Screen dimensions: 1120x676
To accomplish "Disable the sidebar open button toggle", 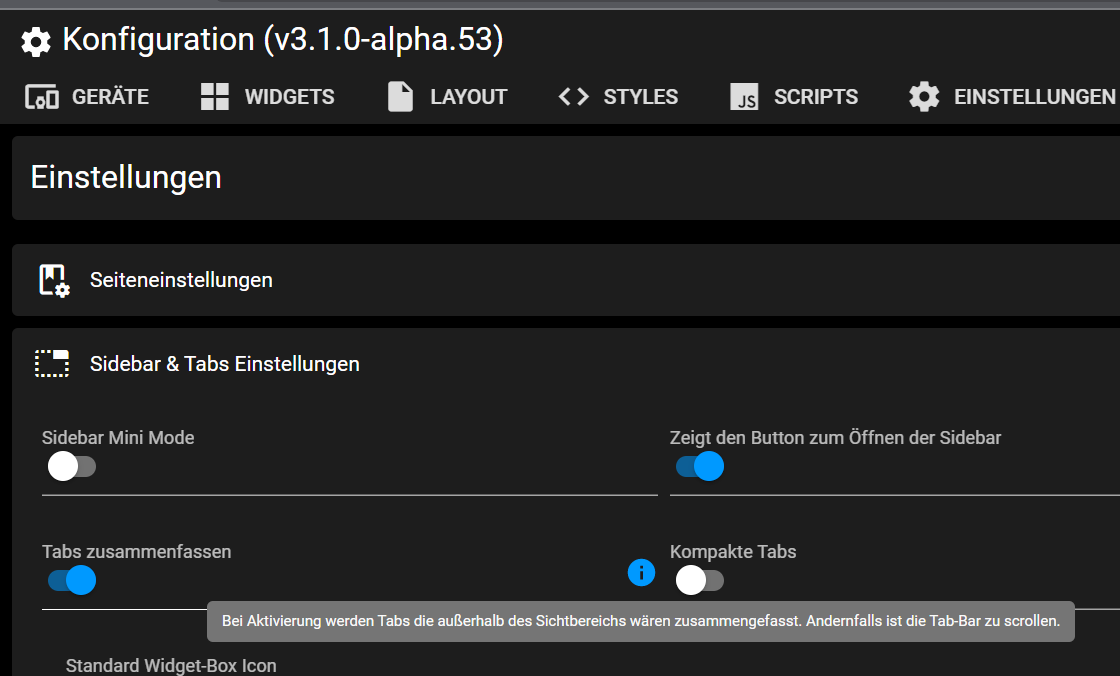I will [700, 466].
